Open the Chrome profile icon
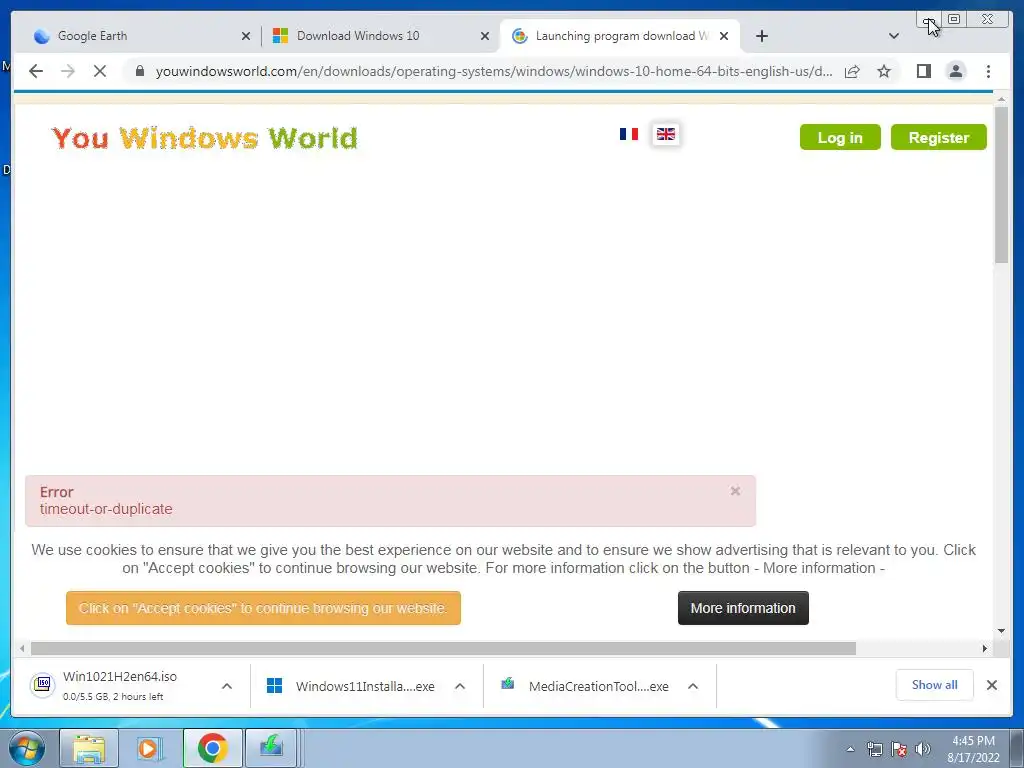The height and width of the screenshot is (768, 1024). [955, 71]
